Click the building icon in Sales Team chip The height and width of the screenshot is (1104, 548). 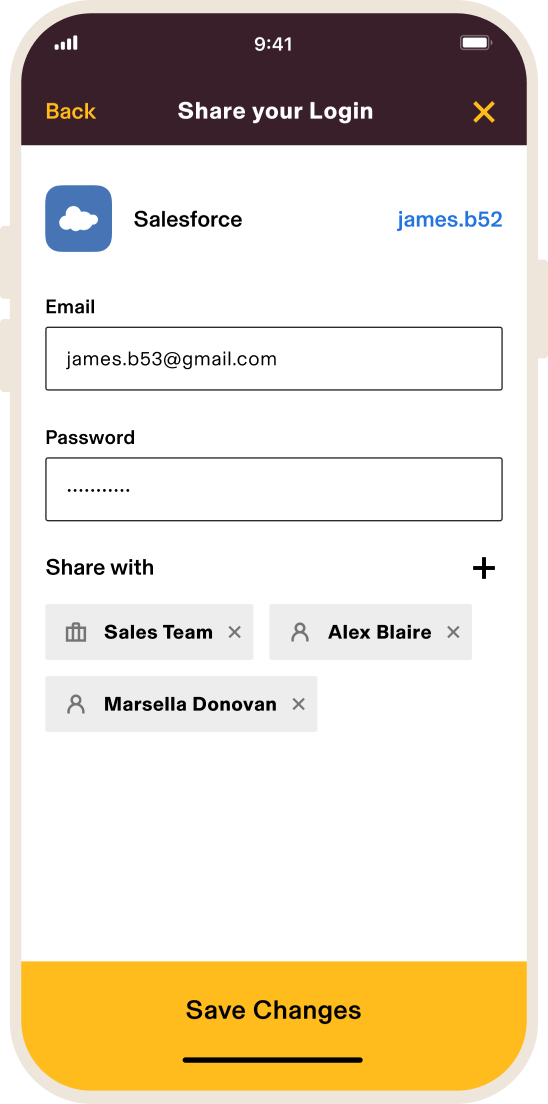tap(75, 632)
